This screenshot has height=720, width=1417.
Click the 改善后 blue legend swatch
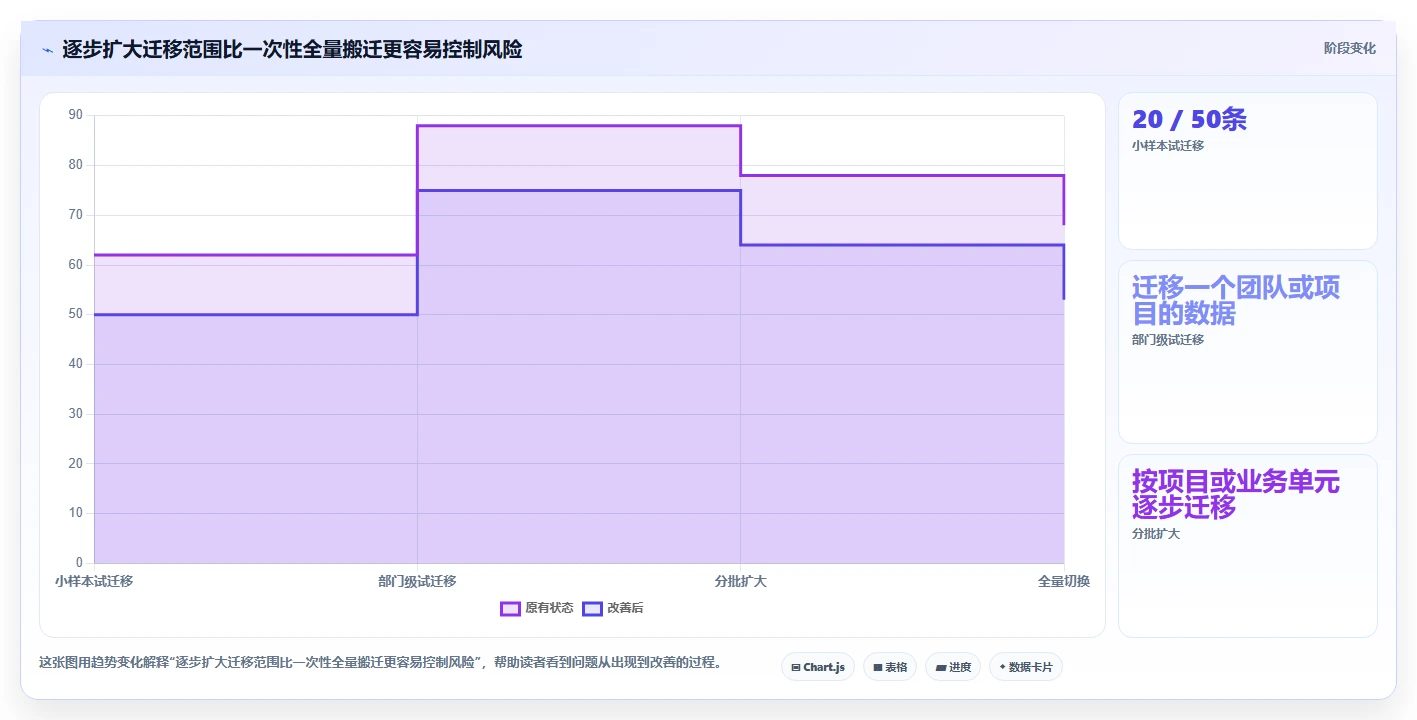tap(593, 608)
